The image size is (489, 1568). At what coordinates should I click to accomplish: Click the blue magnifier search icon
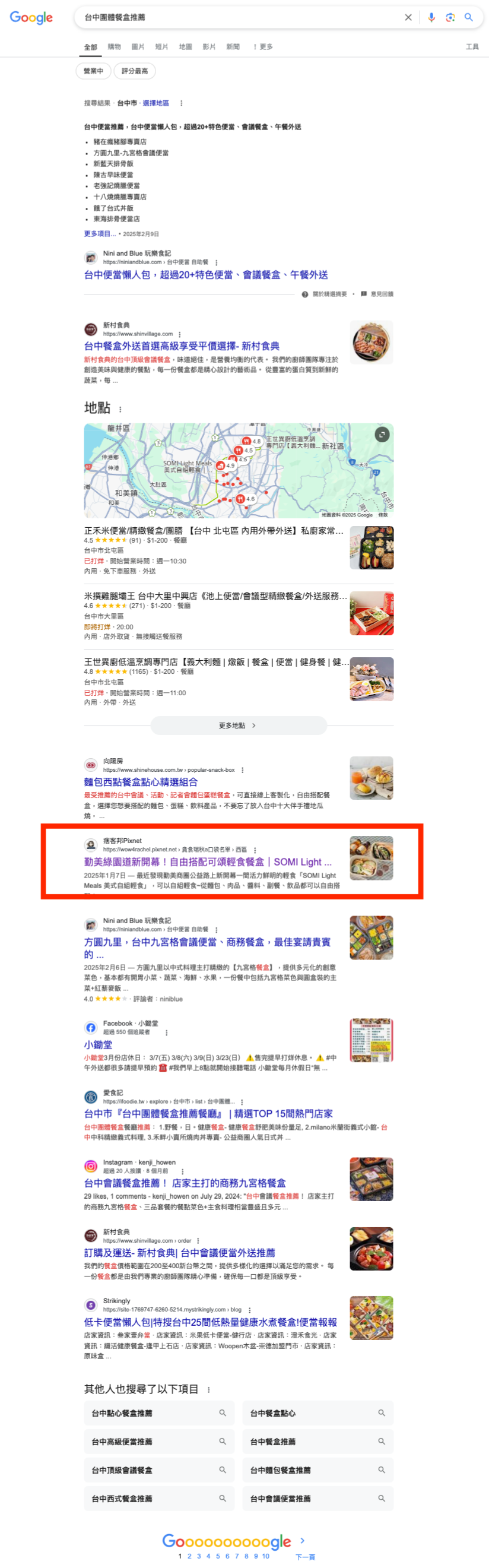469,18
